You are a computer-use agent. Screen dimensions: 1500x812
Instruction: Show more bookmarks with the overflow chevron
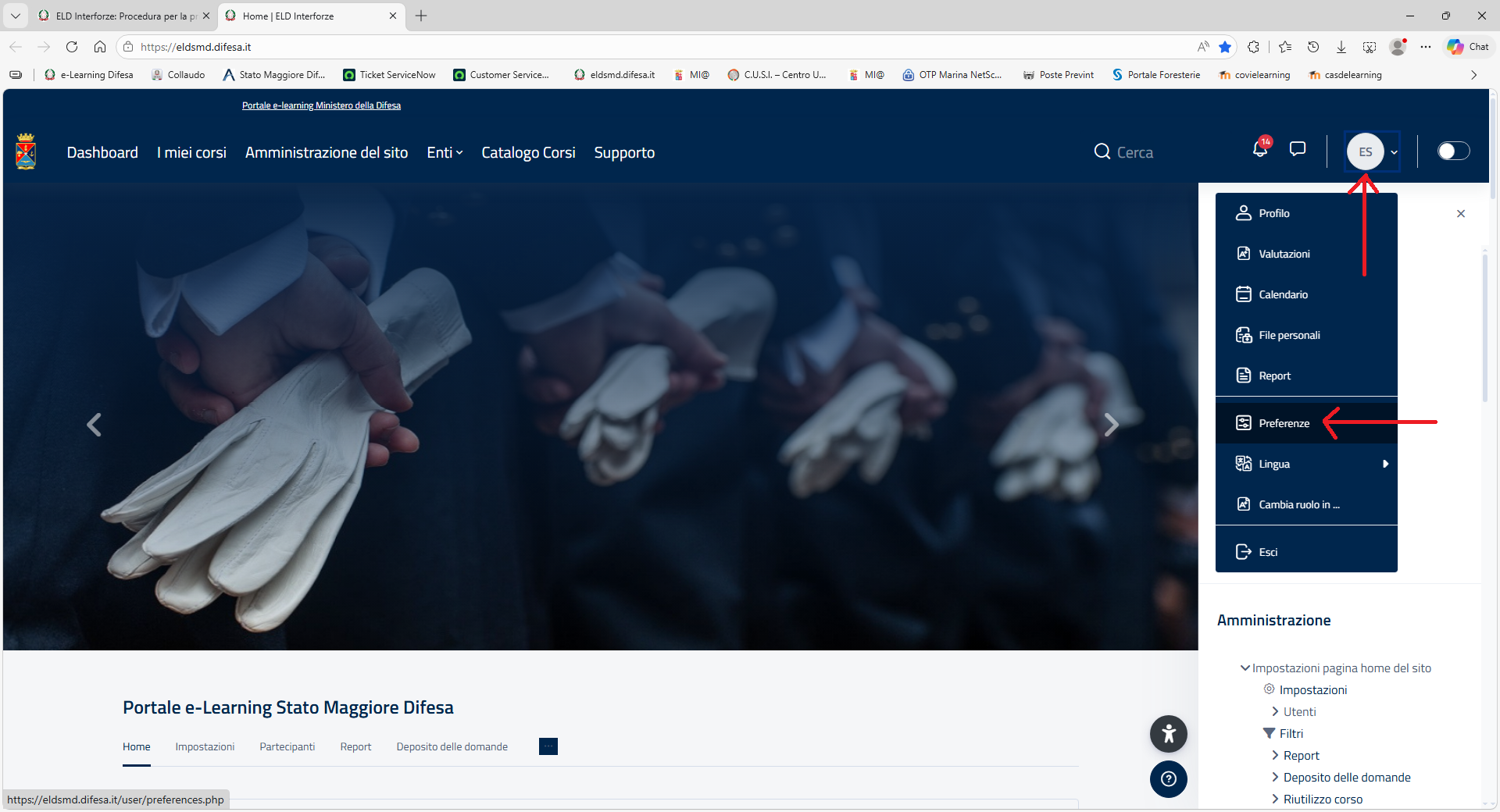coord(1474,75)
